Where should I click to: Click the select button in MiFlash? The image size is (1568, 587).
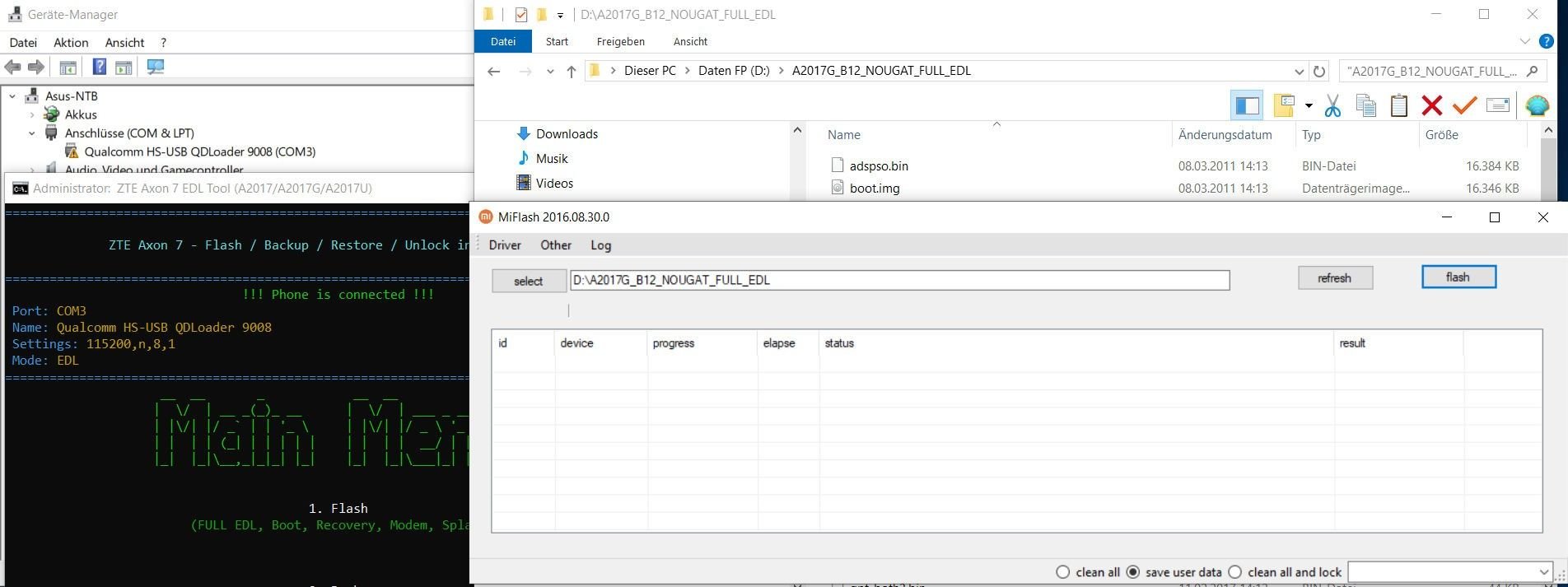point(529,281)
